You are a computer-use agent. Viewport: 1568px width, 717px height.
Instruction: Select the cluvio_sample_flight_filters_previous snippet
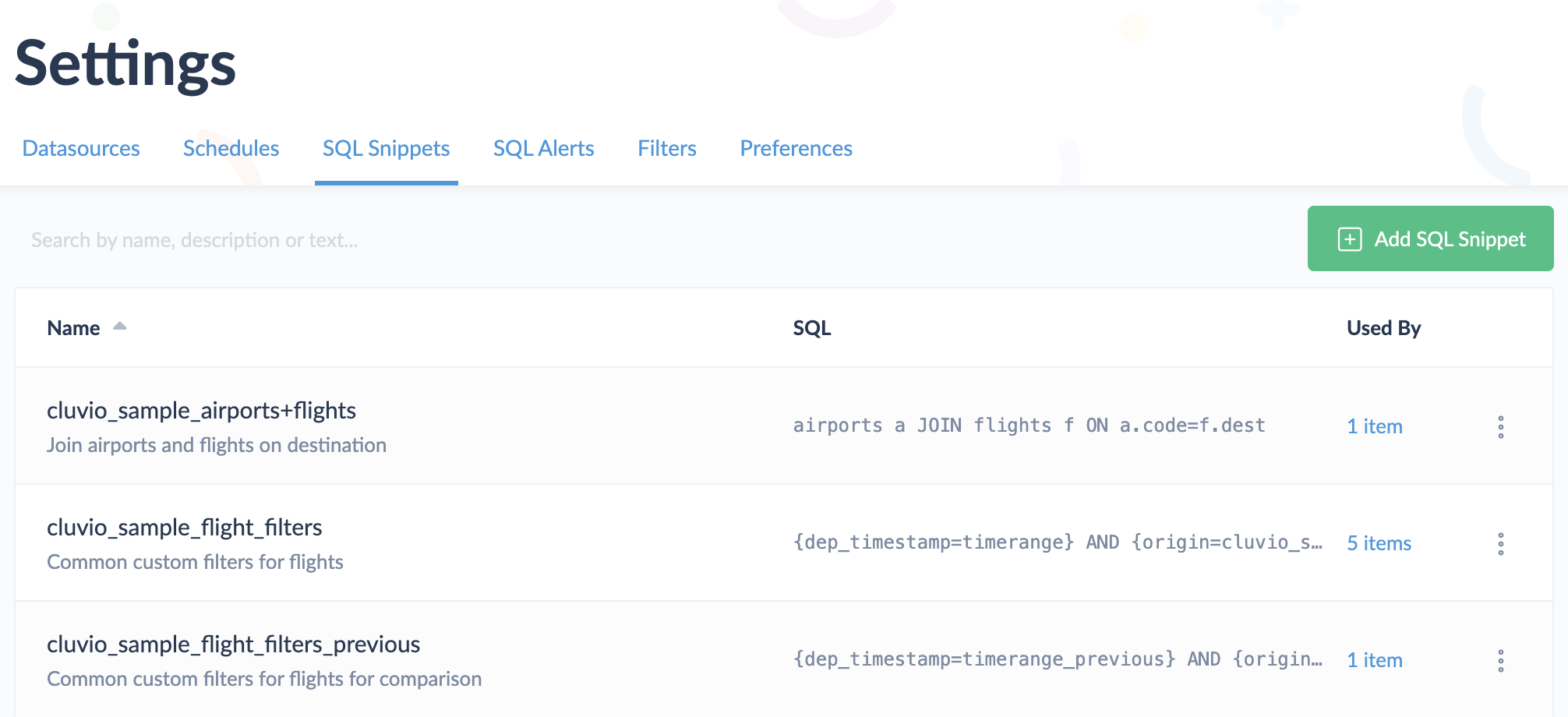pyautogui.click(x=233, y=645)
